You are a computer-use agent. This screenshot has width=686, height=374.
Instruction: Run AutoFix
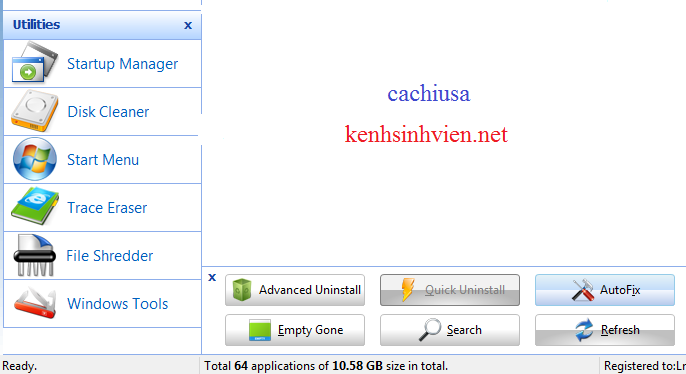tap(605, 290)
